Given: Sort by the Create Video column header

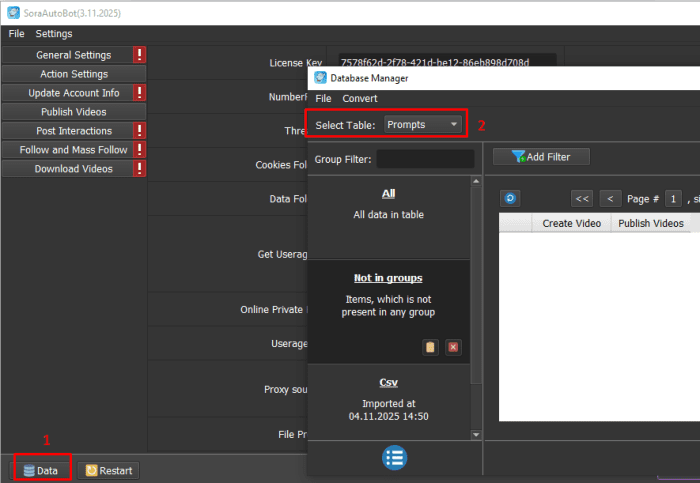Looking at the screenshot, I should (571, 223).
